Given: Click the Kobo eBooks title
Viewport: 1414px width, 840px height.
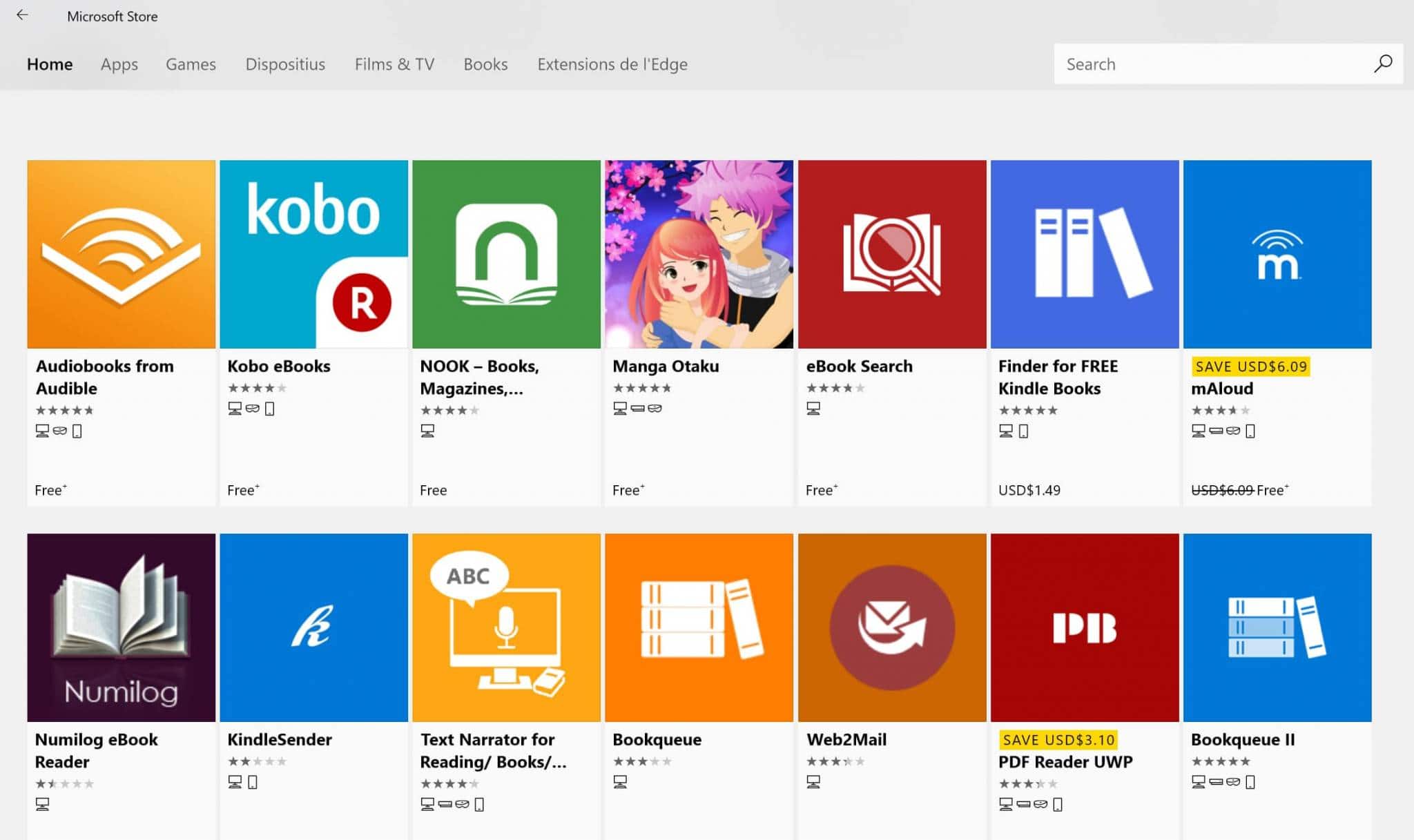Looking at the screenshot, I should [x=279, y=366].
